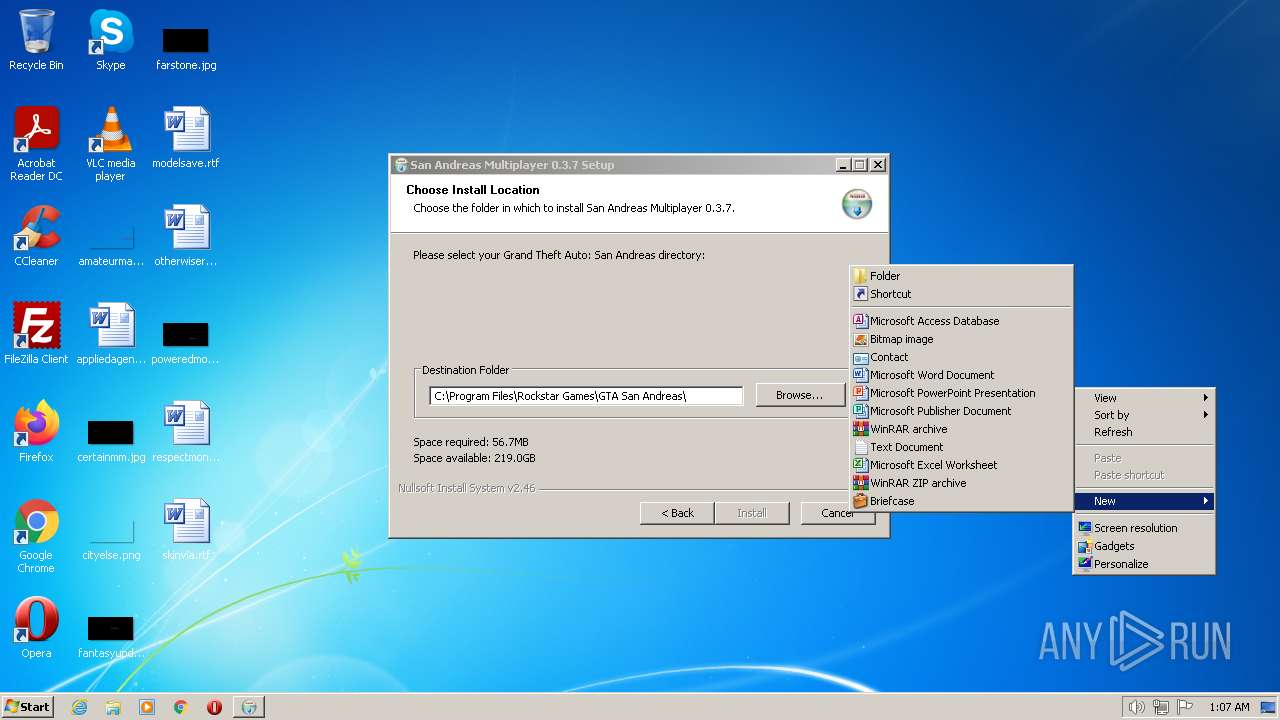Screen dimensions: 1280x720
Task: Open Screen resolution settings
Action: click(1144, 528)
